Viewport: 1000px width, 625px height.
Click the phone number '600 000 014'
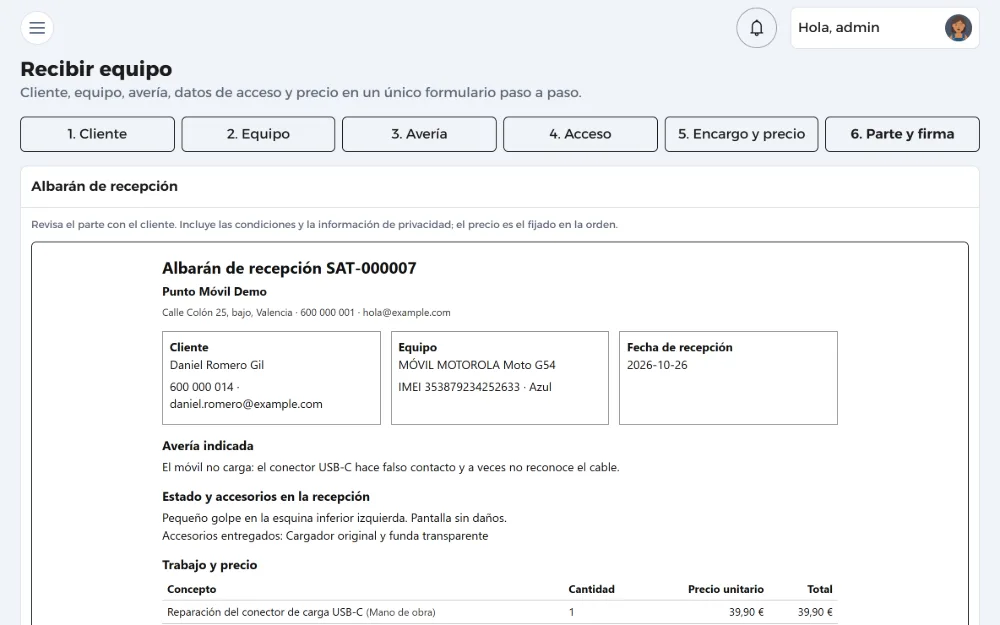[202, 386]
